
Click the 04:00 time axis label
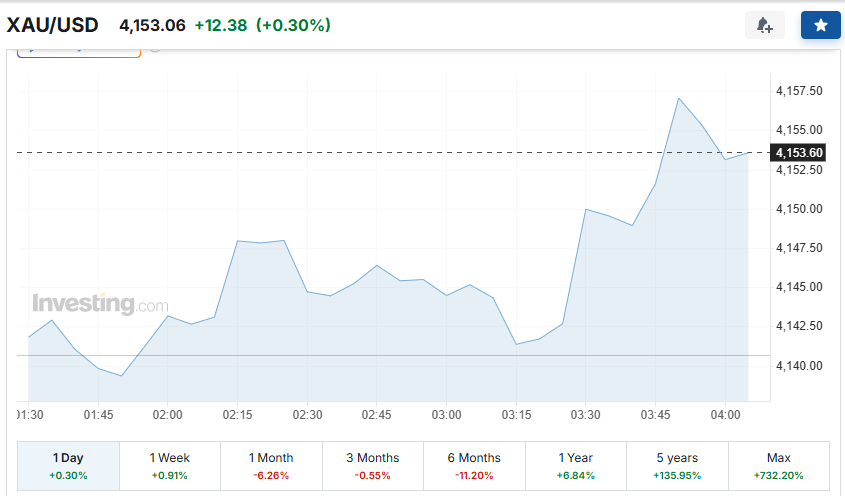coord(725,415)
